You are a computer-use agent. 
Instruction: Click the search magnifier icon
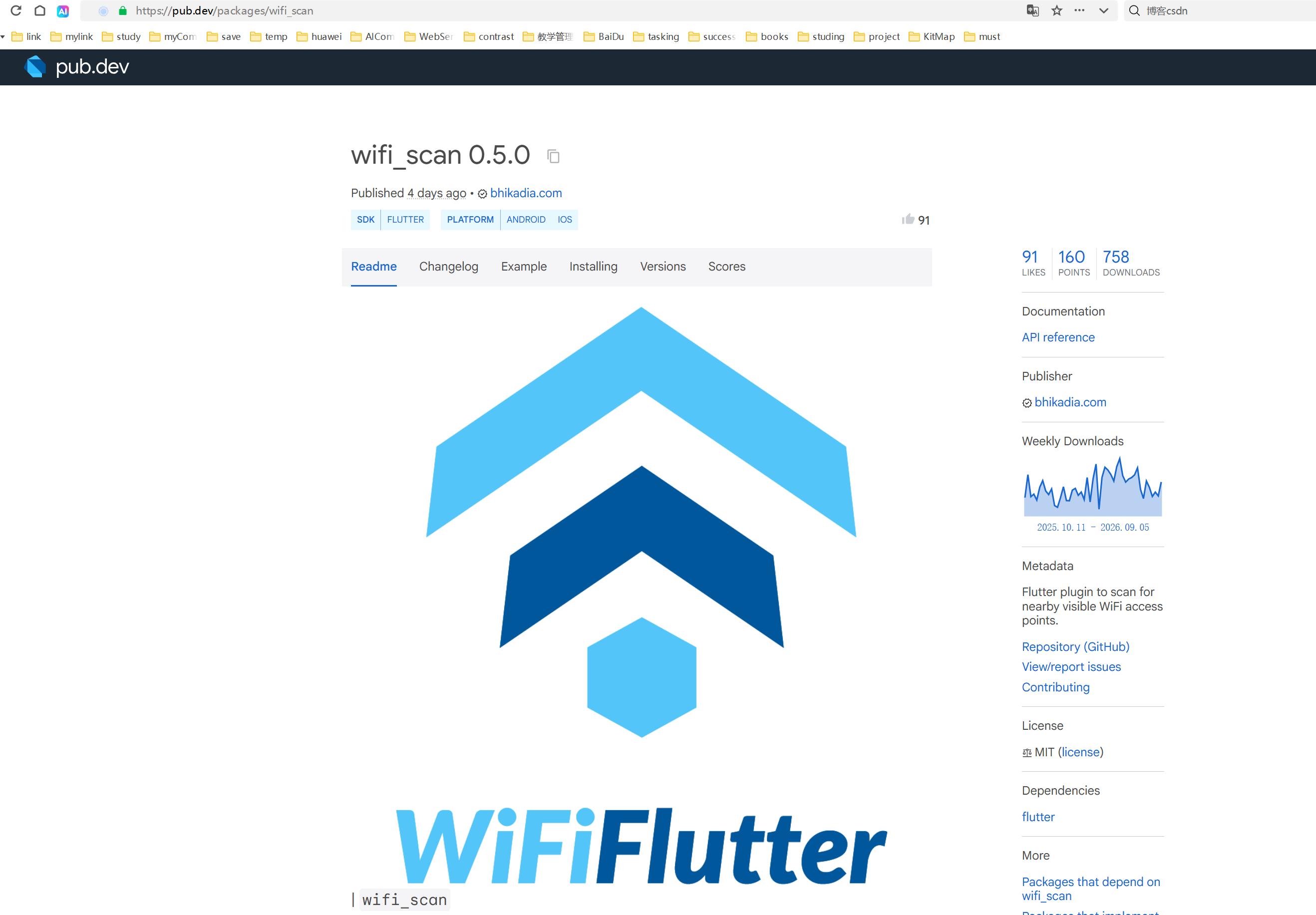tap(1134, 10)
